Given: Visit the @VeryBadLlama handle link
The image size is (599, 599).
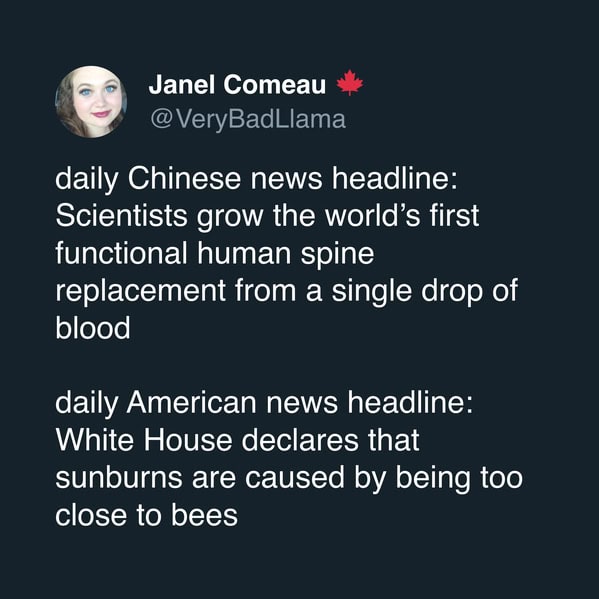Looking at the screenshot, I should 248,119.
